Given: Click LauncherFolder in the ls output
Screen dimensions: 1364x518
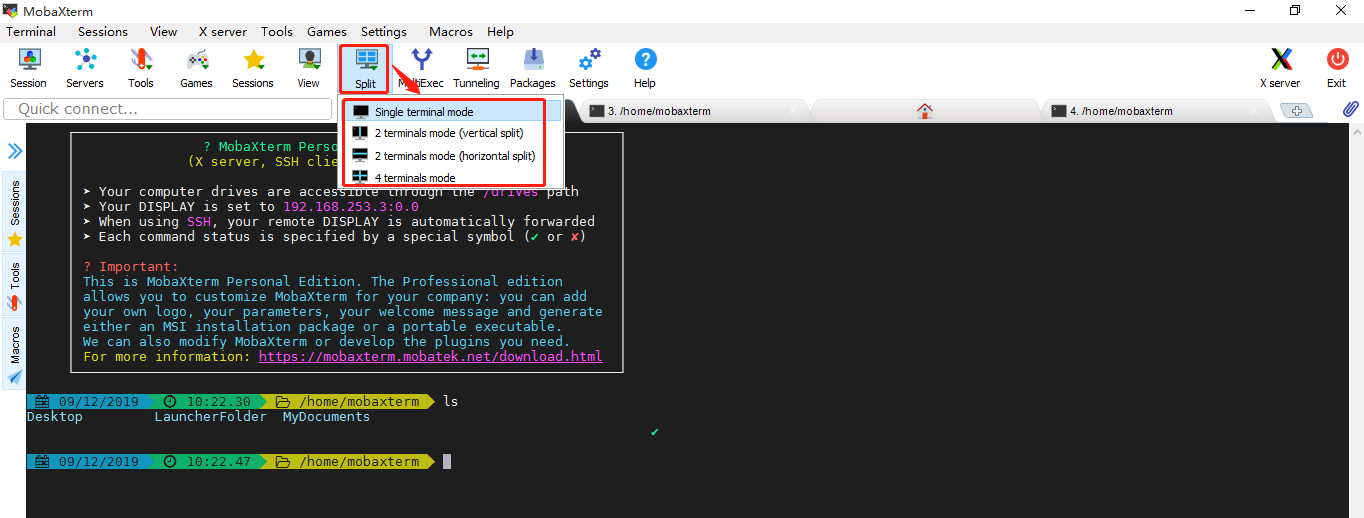Looking at the screenshot, I should (x=210, y=416).
